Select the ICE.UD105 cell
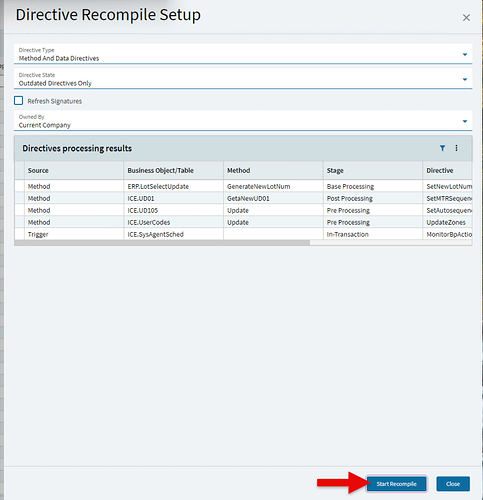Image resolution: width=483 pixels, height=500 pixels. click(173, 210)
